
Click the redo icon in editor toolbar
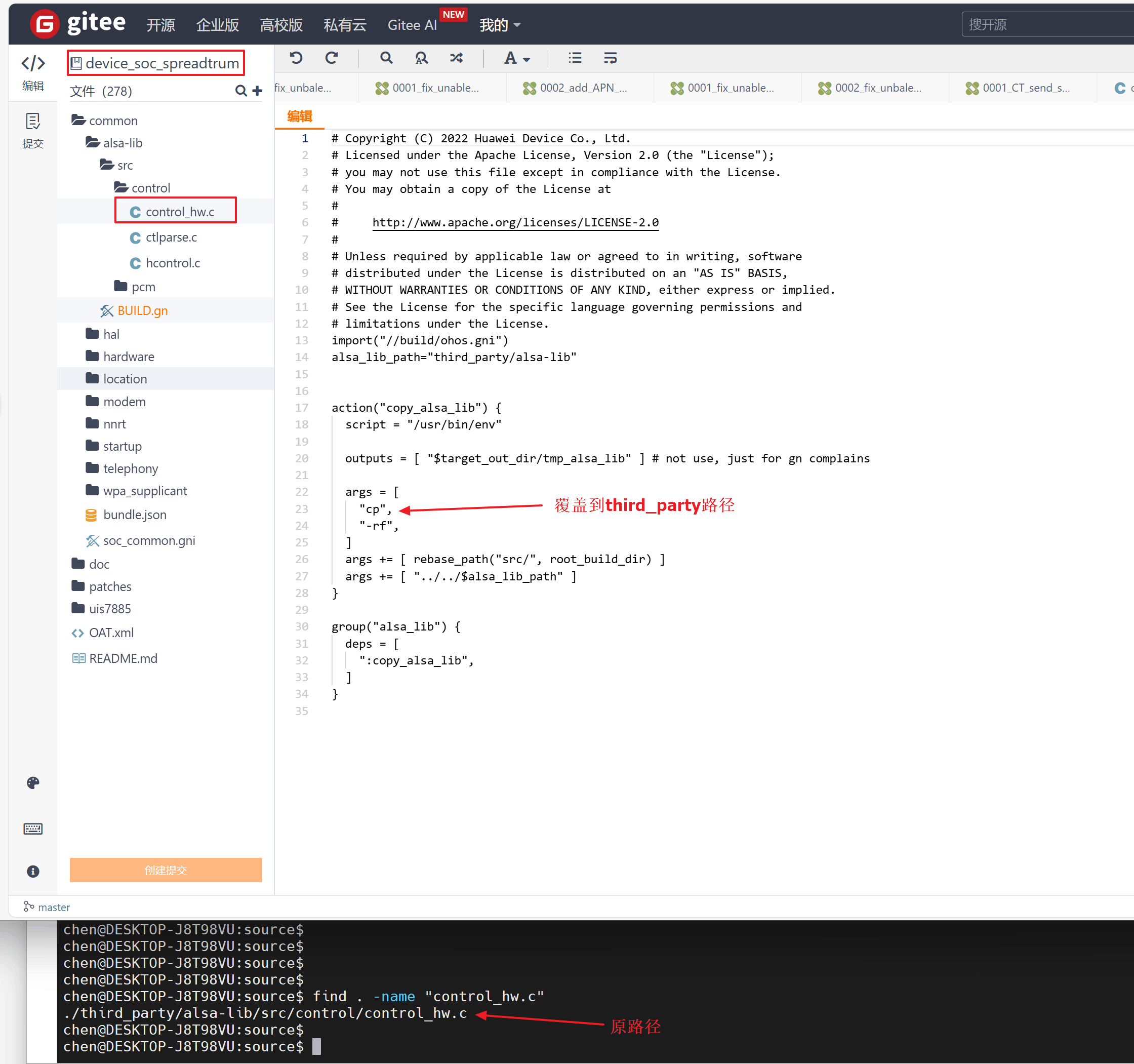coord(332,58)
